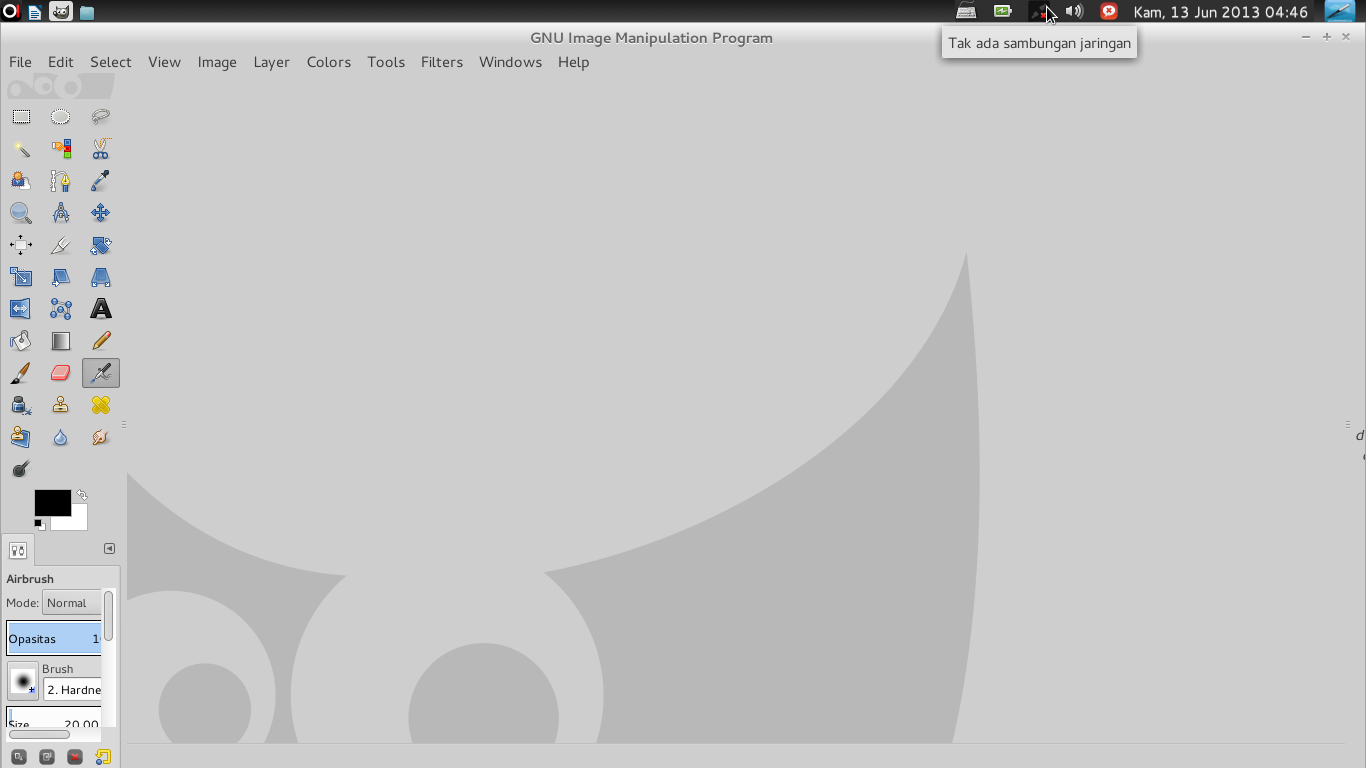The width and height of the screenshot is (1366, 768).
Task: Reset colors to default black and white
Action: 39,524
